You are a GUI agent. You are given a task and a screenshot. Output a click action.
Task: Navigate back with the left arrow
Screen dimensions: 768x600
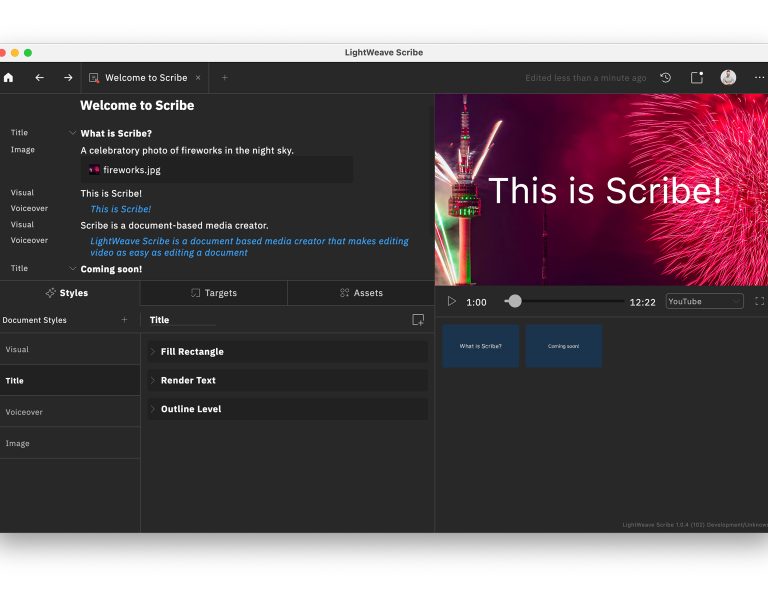coord(39,78)
